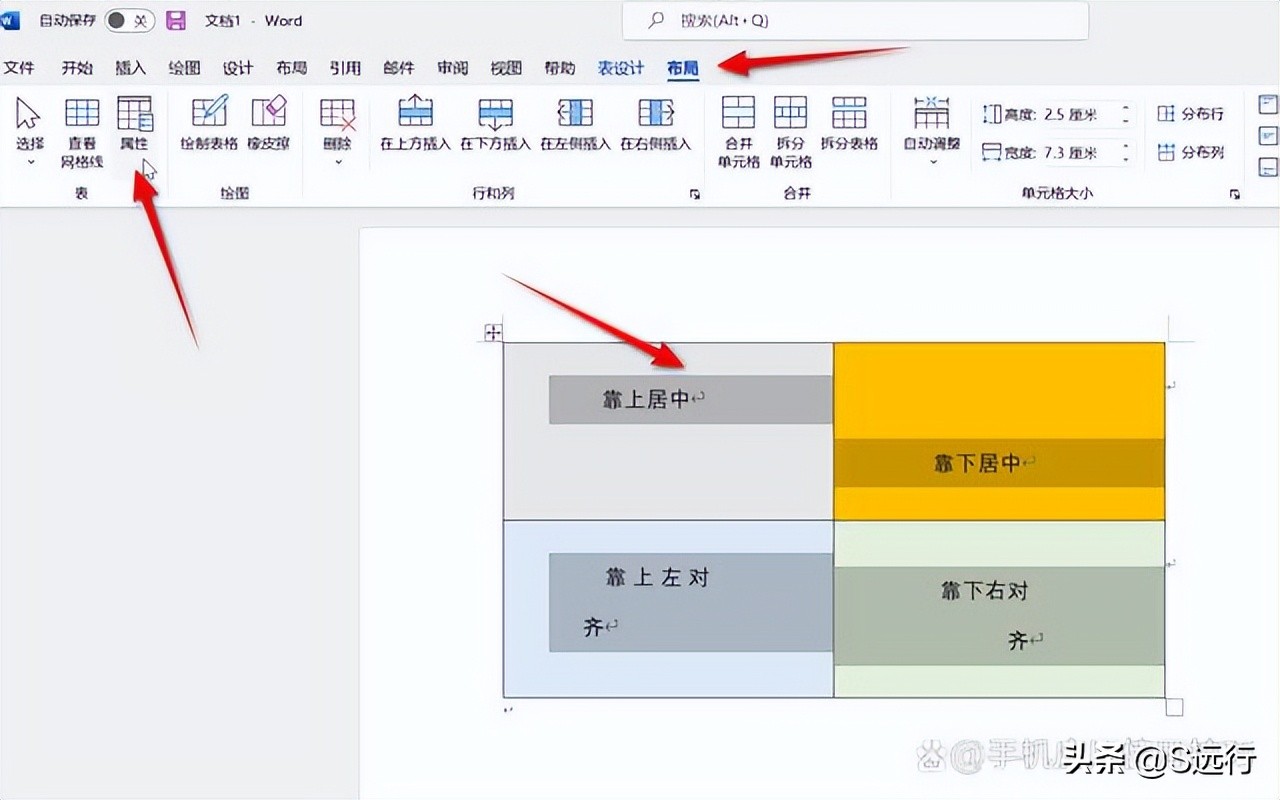Switch to the Home (开始) tab

77,68
